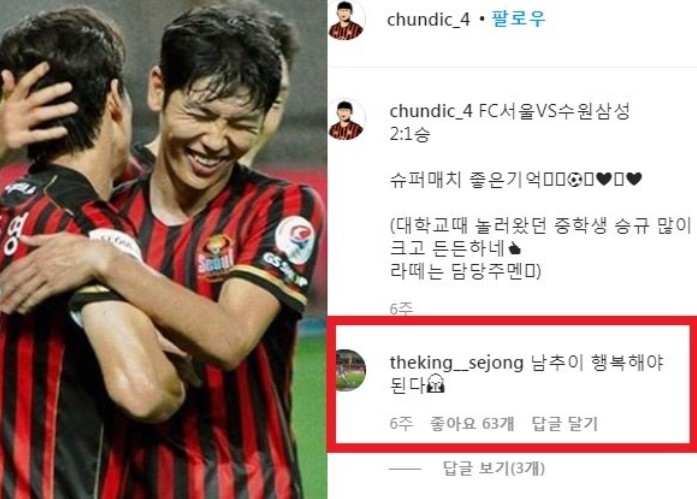Click the 6주 timestamp under the comment
Image resolution: width=697 pixels, height=499 pixels.
point(401,423)
